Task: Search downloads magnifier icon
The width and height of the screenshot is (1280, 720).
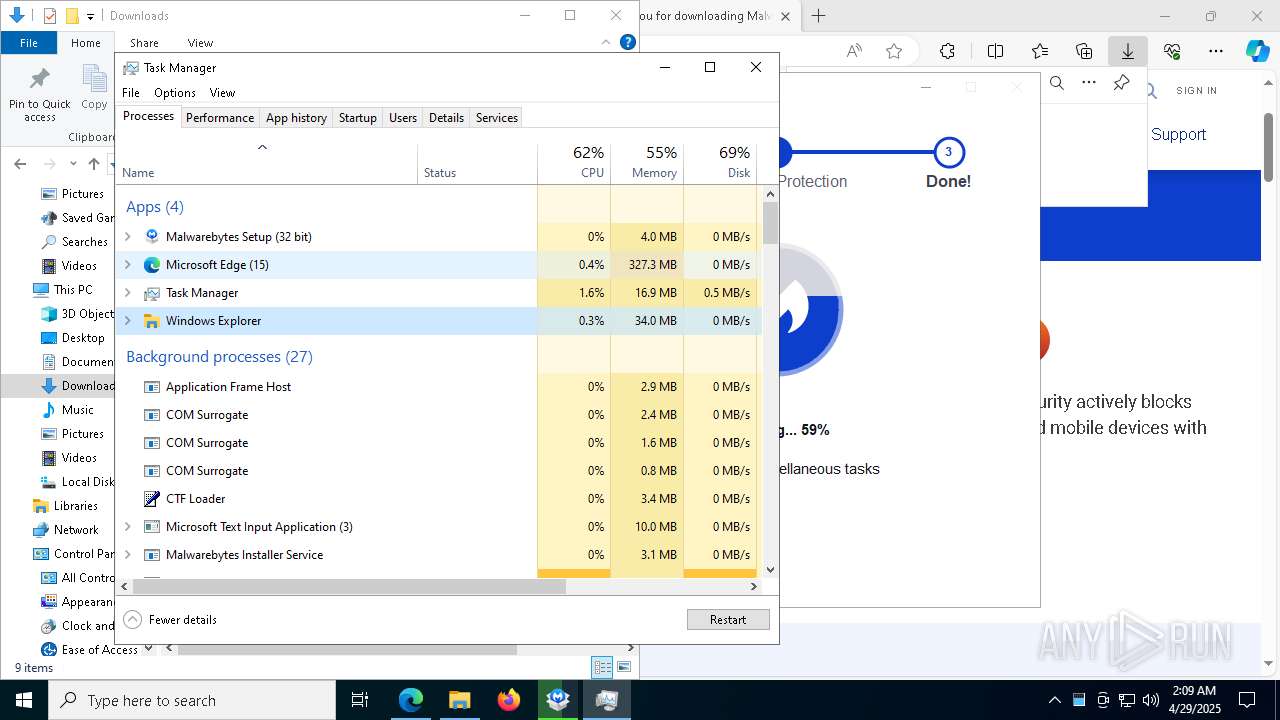Action: (x=1057, y=83)
